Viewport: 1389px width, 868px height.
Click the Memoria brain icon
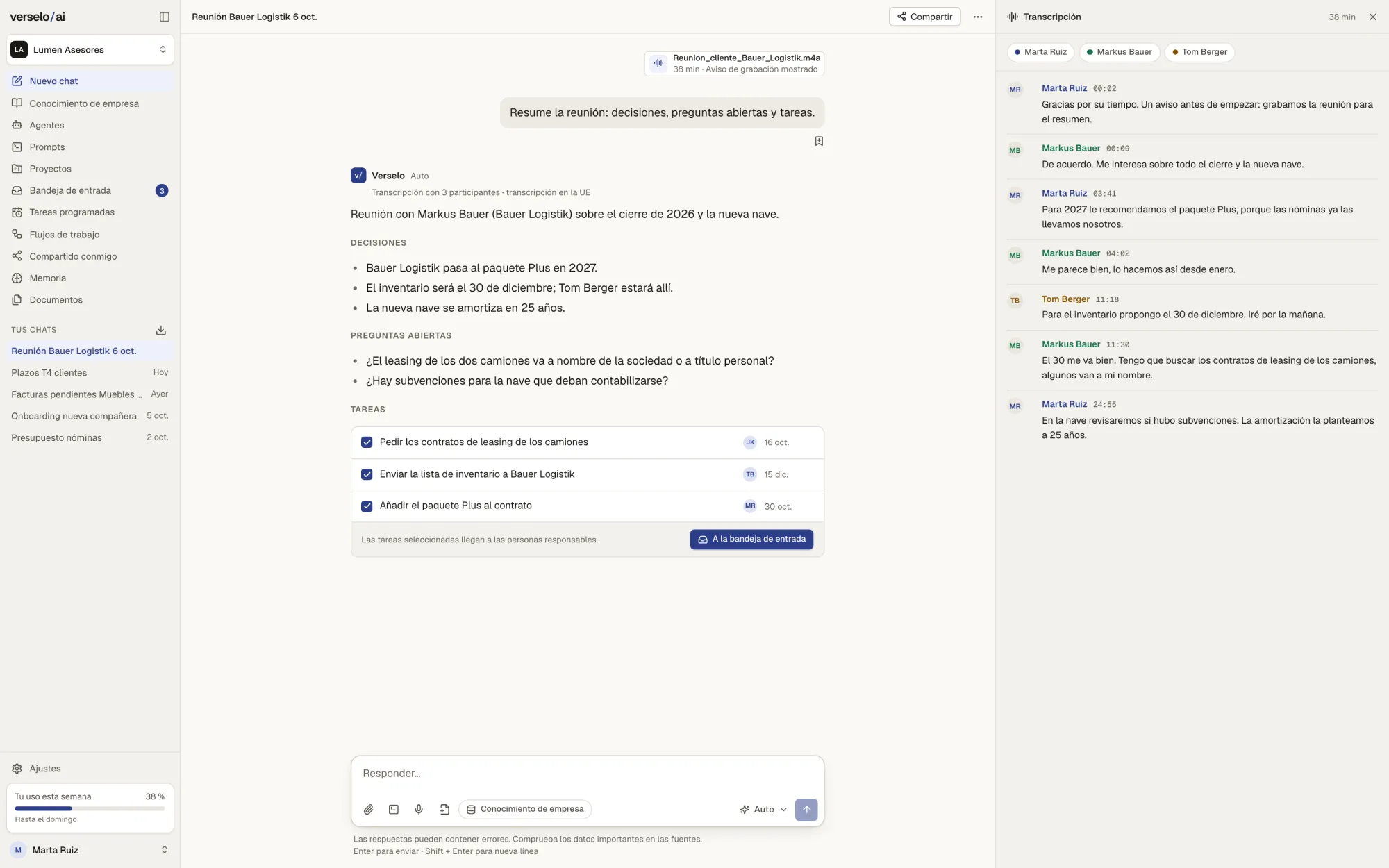[x=17, y=278]
